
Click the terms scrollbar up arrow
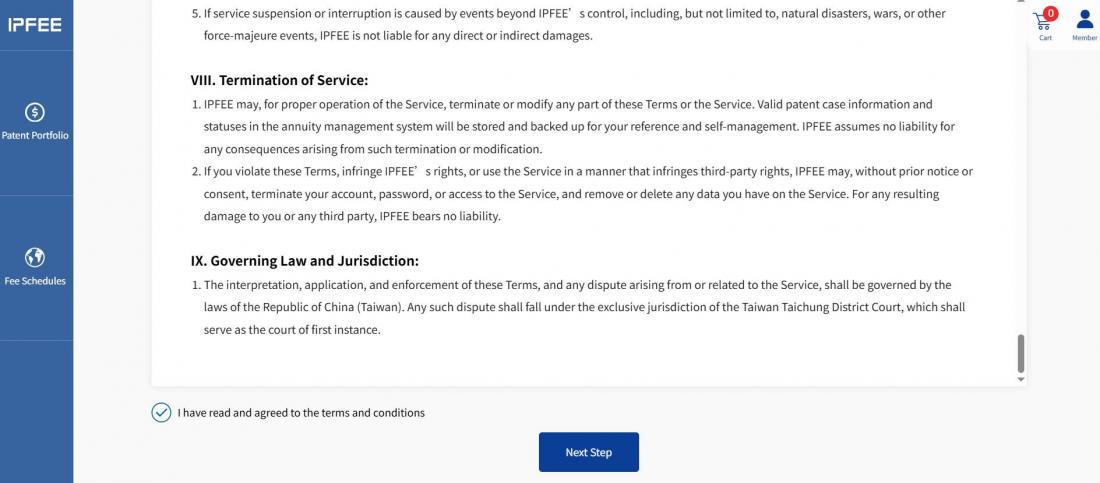point(1020,2)
